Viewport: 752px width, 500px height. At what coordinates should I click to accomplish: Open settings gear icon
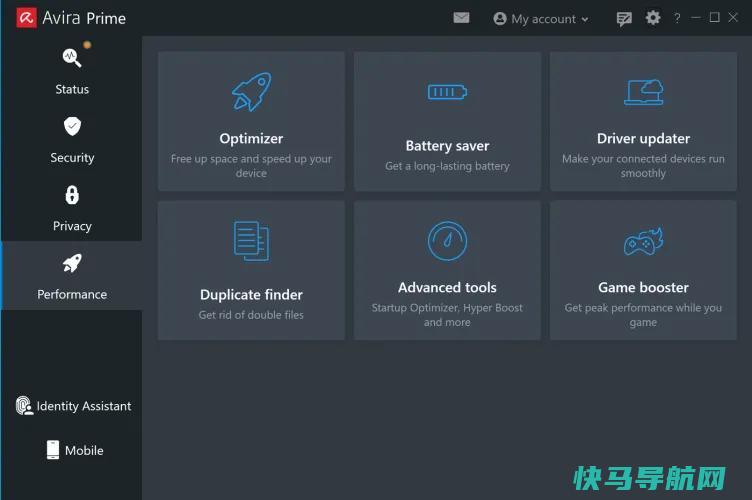653,18
